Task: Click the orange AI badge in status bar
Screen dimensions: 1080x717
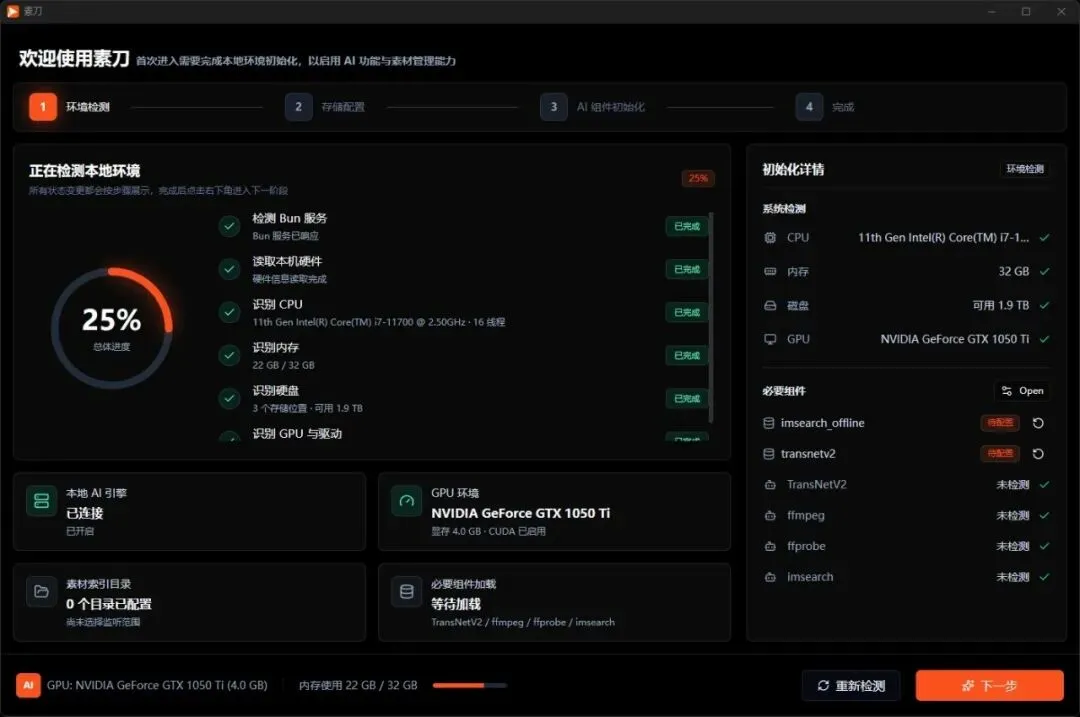Action: tap(28, 685)
